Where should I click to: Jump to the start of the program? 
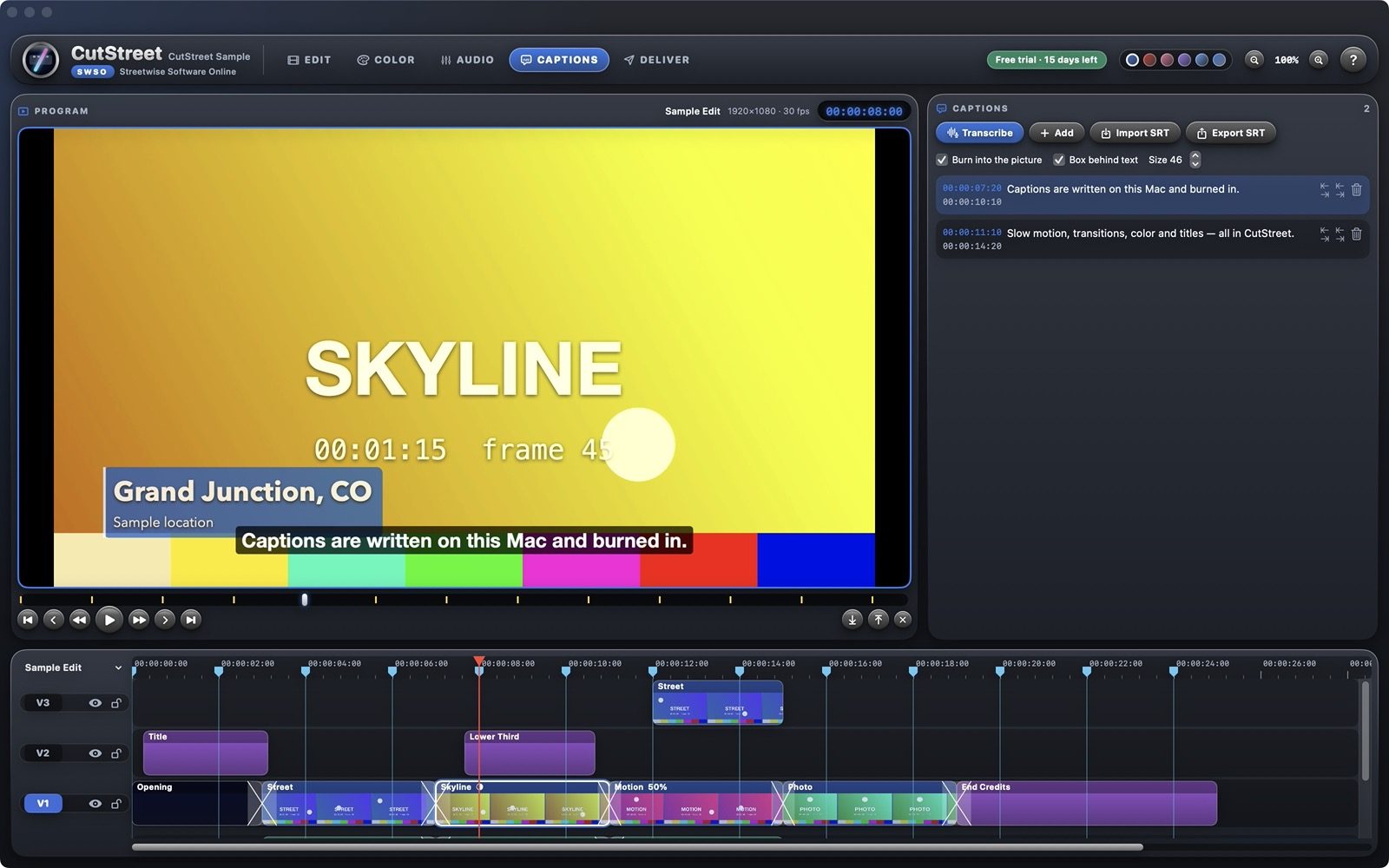coord(28,619)
